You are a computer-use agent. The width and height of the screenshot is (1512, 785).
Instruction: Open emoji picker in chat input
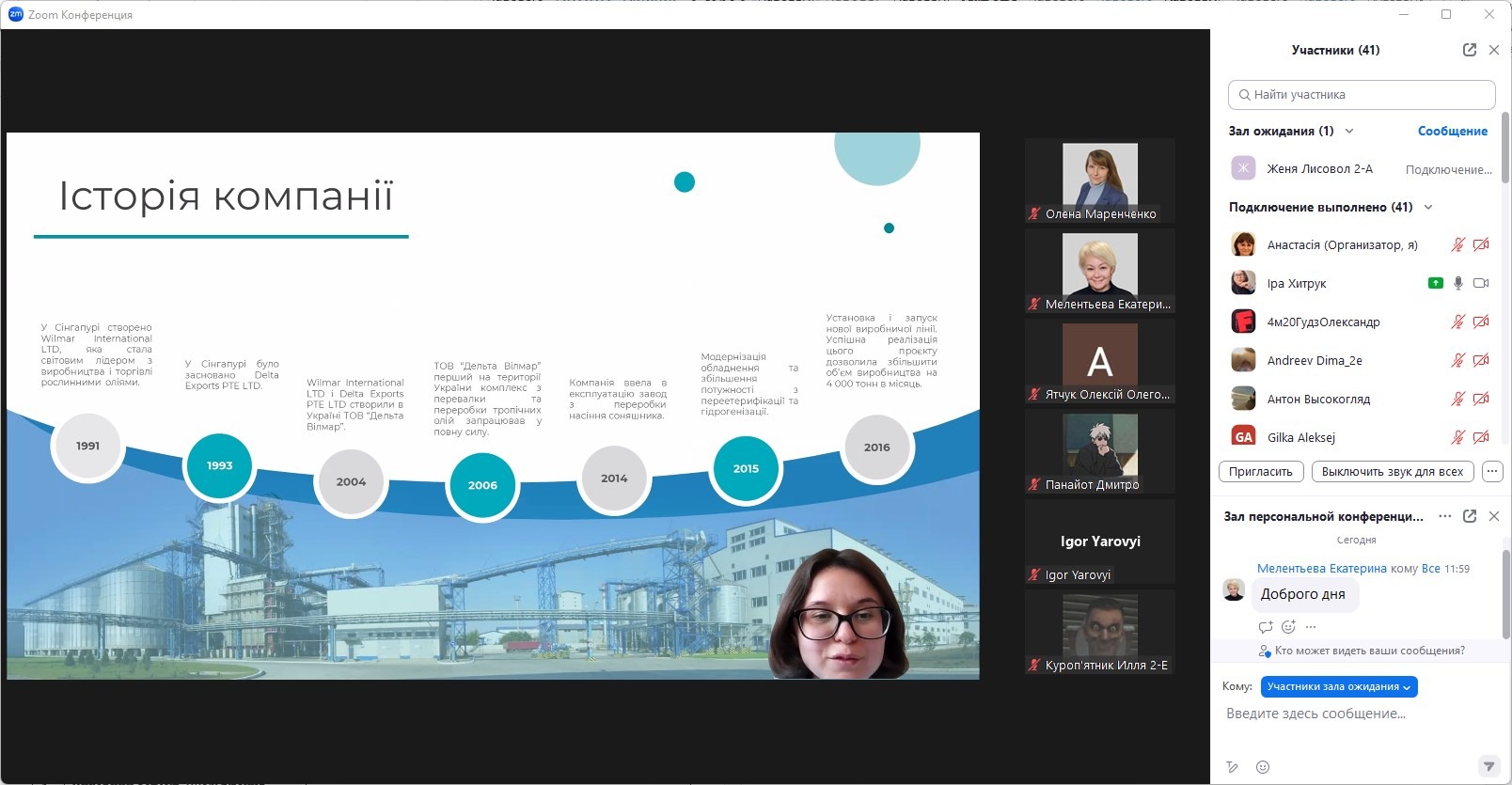(x=1263, y=767)
